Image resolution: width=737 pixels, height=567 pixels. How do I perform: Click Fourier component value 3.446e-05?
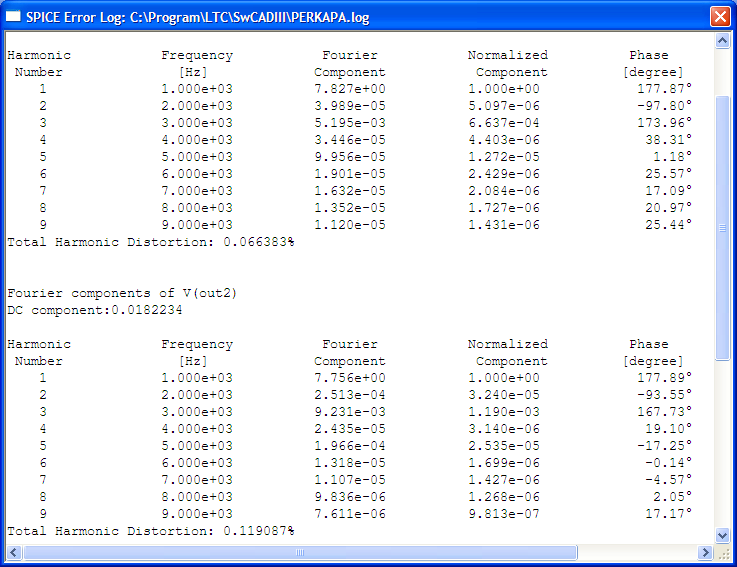pos(350,140)
